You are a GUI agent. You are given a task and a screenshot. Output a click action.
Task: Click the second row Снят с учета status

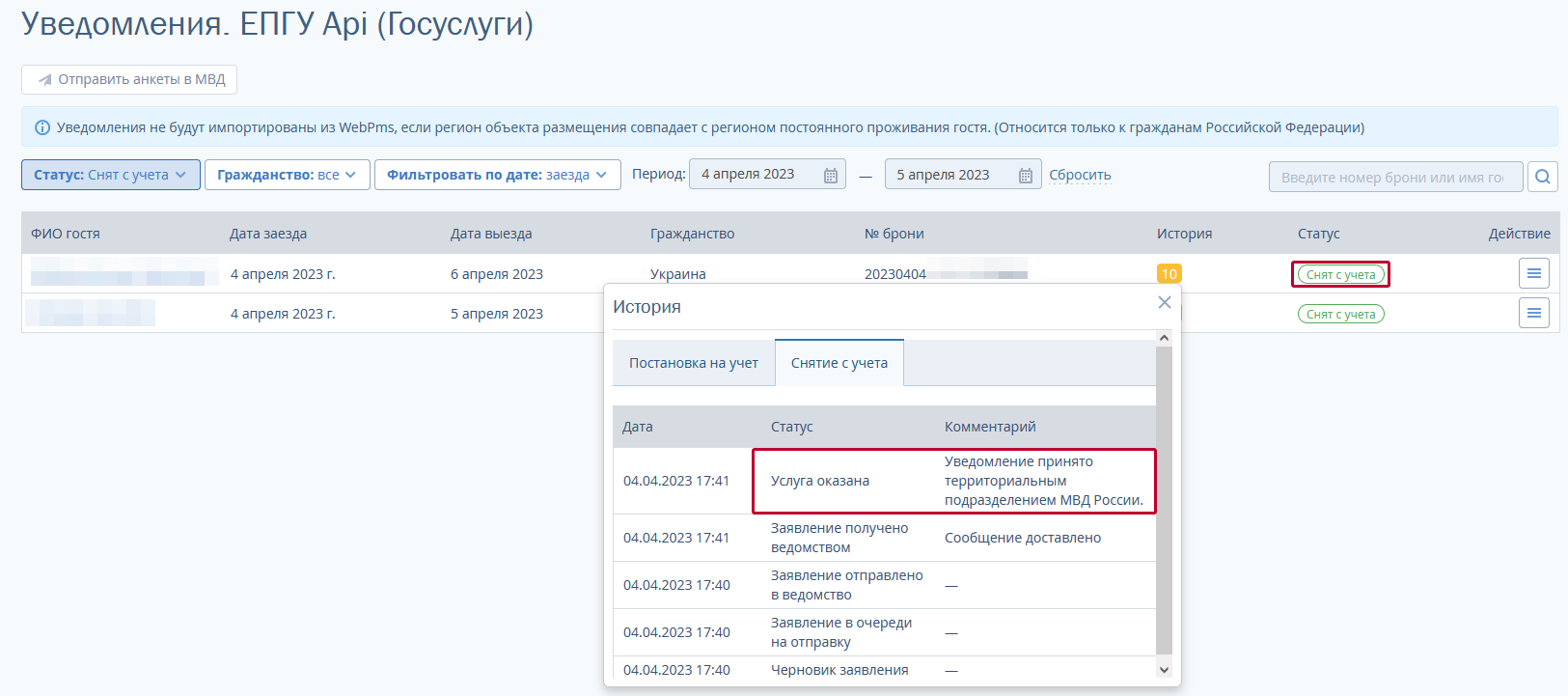click(x=1340, y=314)
